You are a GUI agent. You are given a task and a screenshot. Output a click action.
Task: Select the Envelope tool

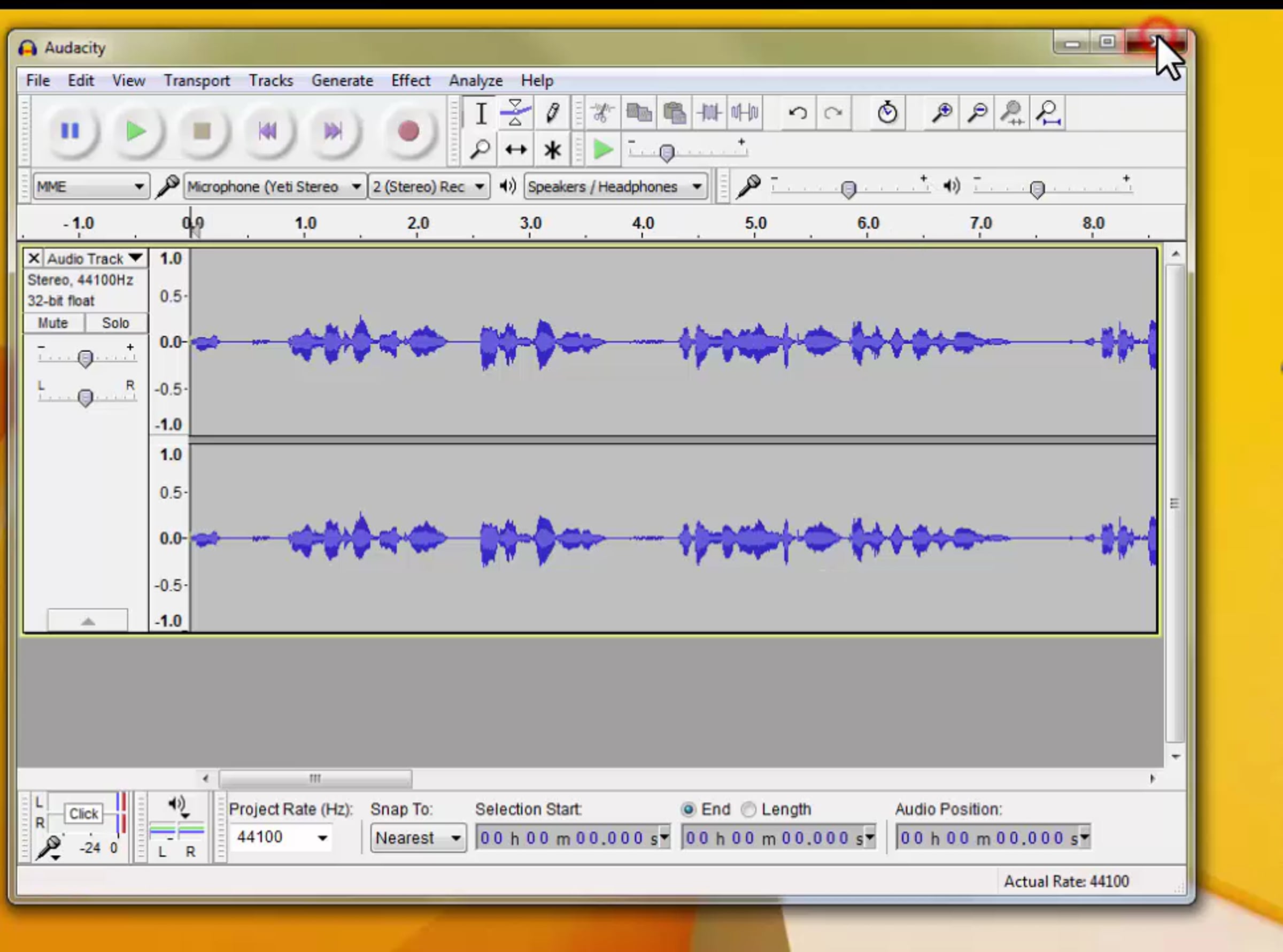tap(515, 112)
